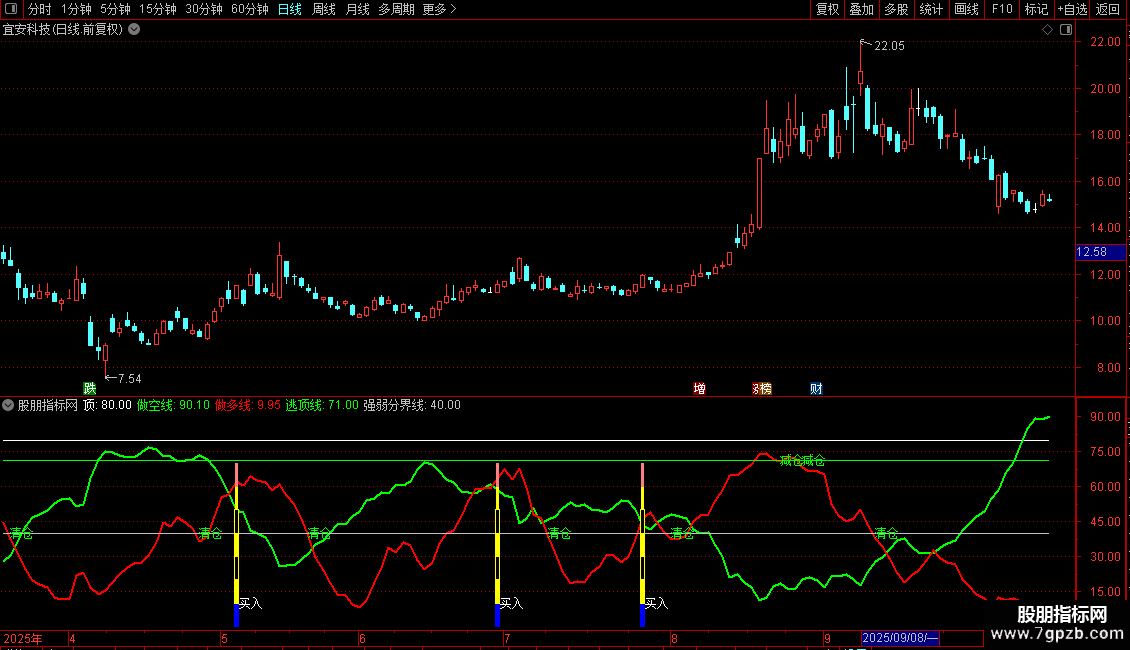
Task: Click the 做空线: 90.10 indicator value
Action: [173, 405]
